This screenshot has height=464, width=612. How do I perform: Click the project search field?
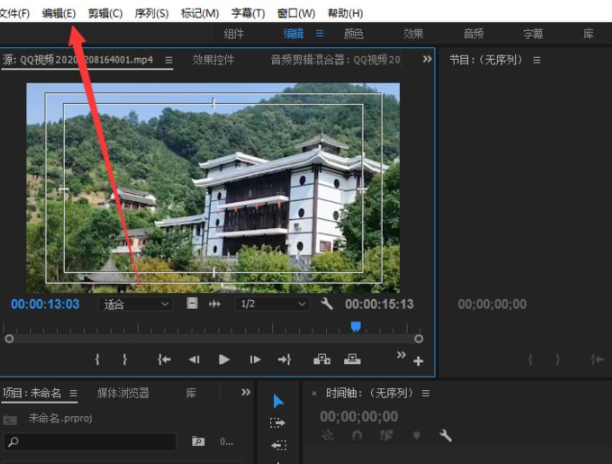click(x=90, y=442)
